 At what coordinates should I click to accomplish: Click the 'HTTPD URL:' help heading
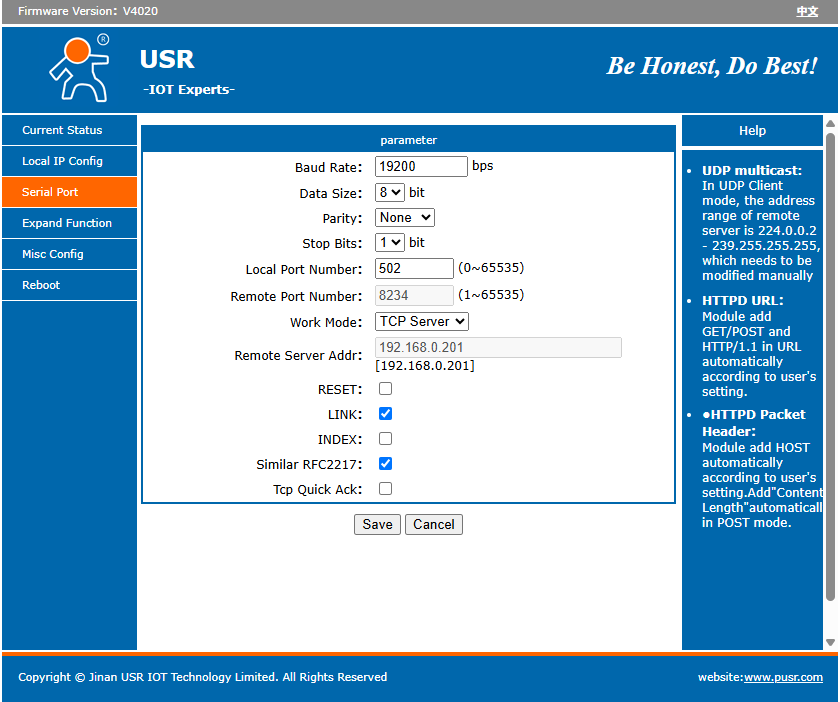pyautogui.click(x=742, y=301)
